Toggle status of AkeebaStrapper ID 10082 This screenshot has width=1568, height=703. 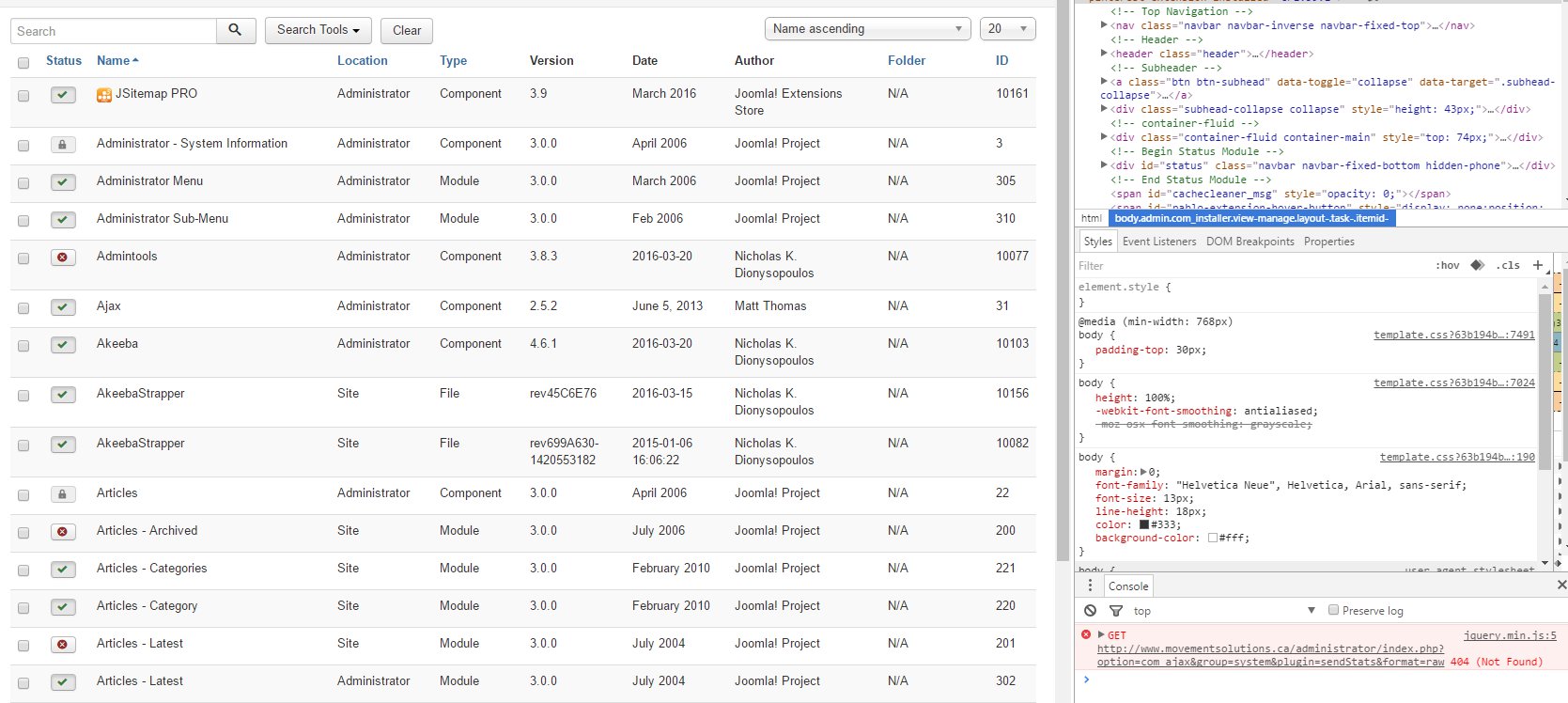[63, 445]
